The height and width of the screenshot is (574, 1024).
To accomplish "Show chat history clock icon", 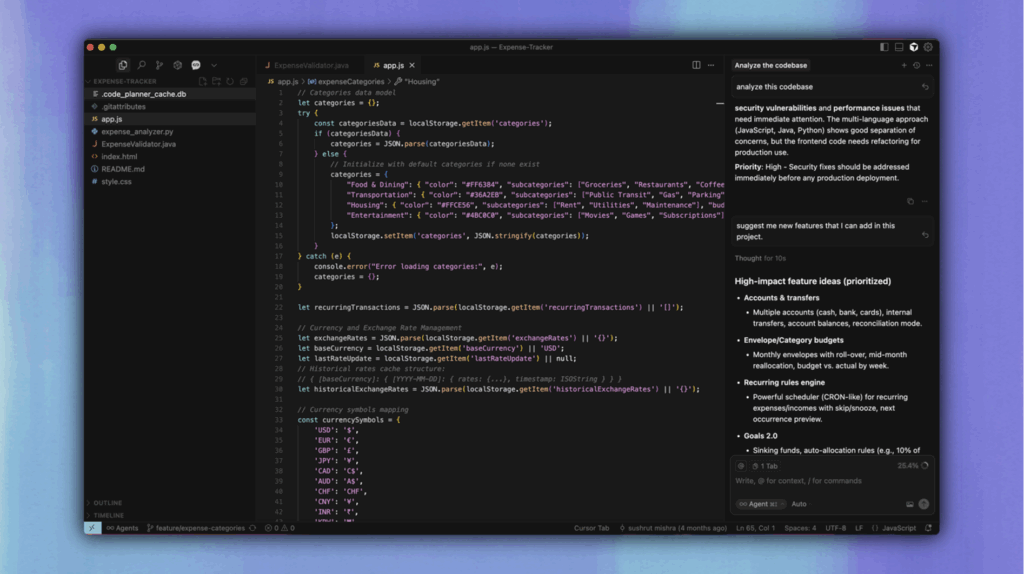I will (x=916, y=65).
